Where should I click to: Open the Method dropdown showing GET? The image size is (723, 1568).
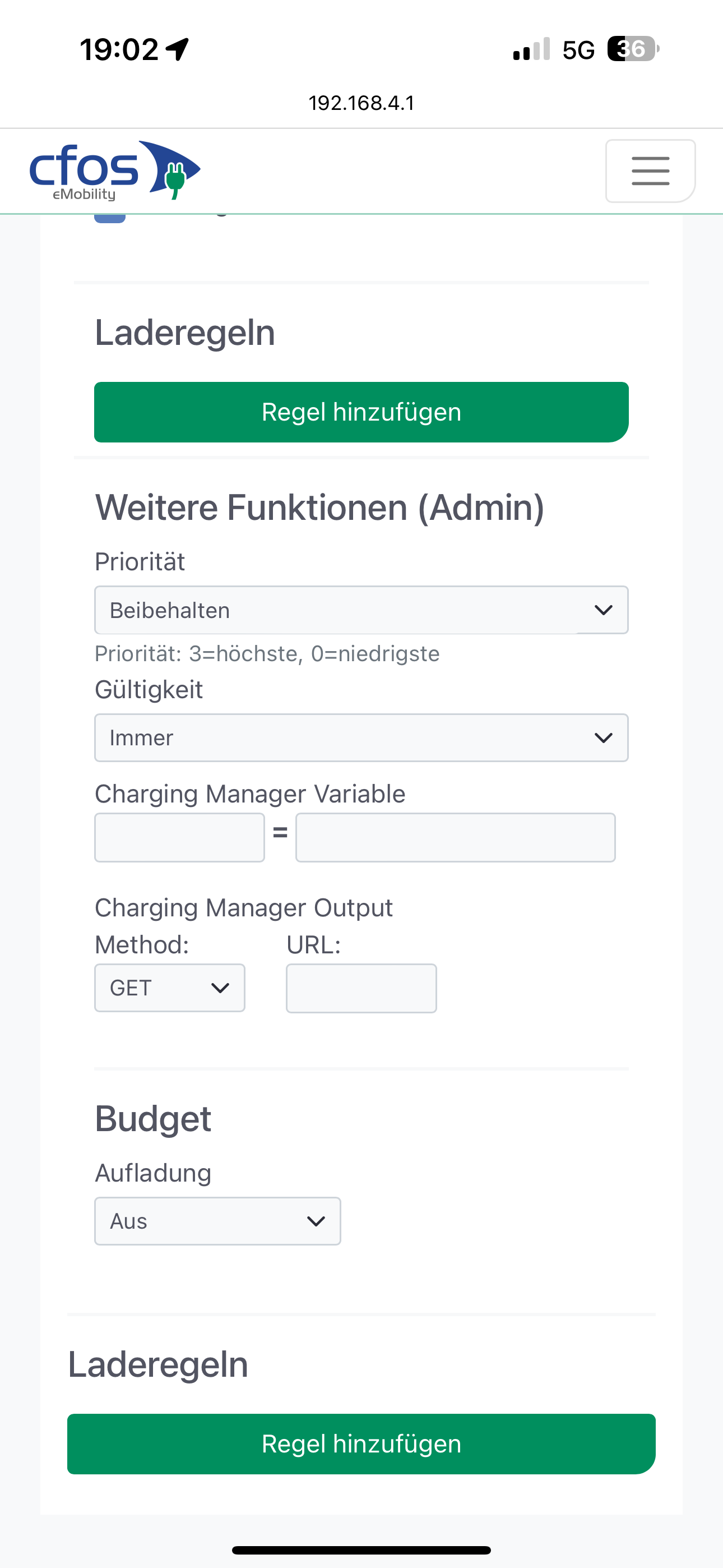(x=170, y=988)
